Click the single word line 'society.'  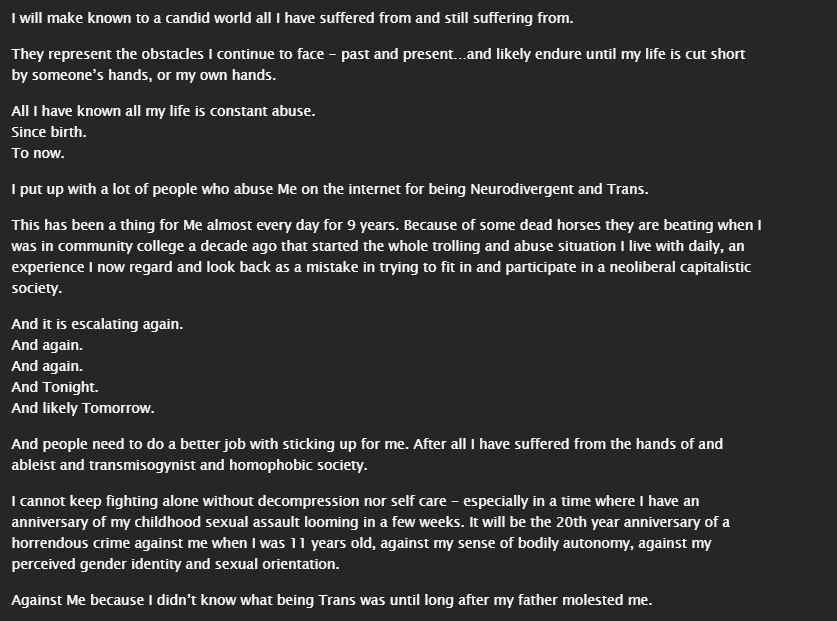pos(37,288)
